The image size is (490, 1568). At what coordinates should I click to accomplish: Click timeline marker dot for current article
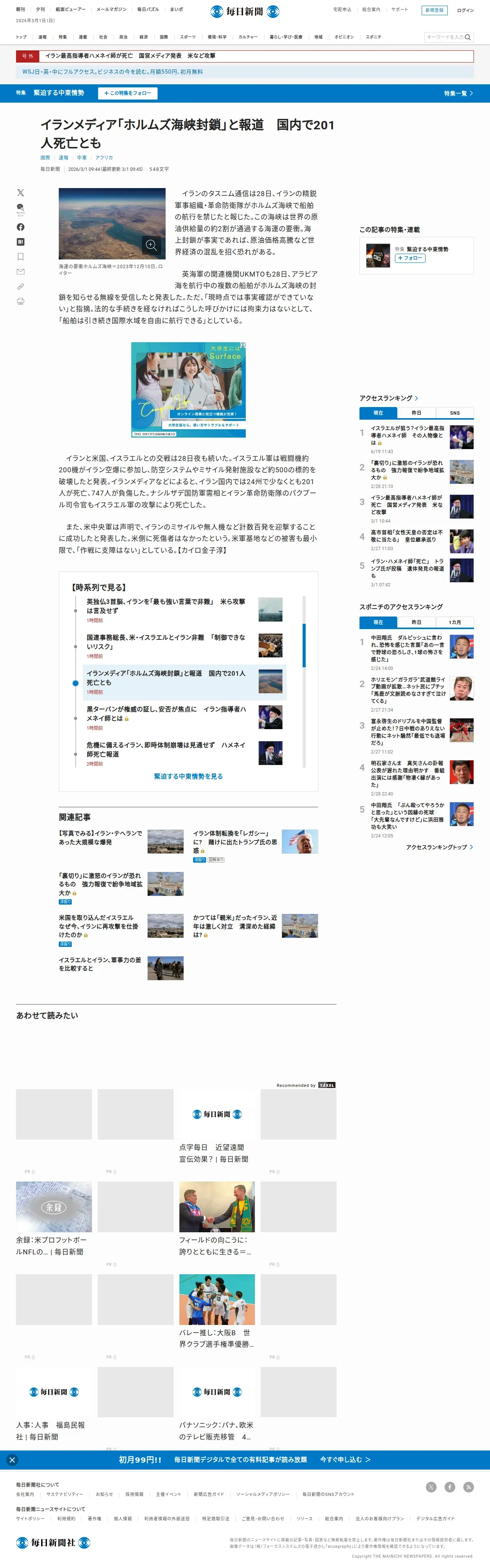76,683
